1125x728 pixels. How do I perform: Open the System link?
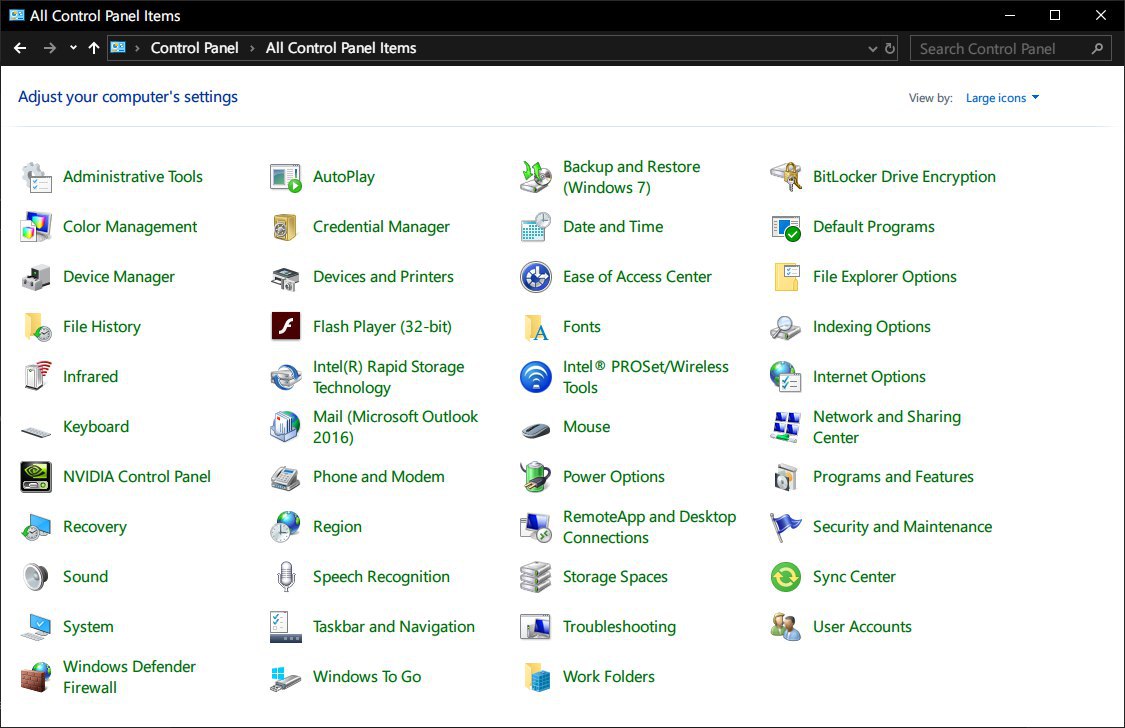click(x=88, y=627)
